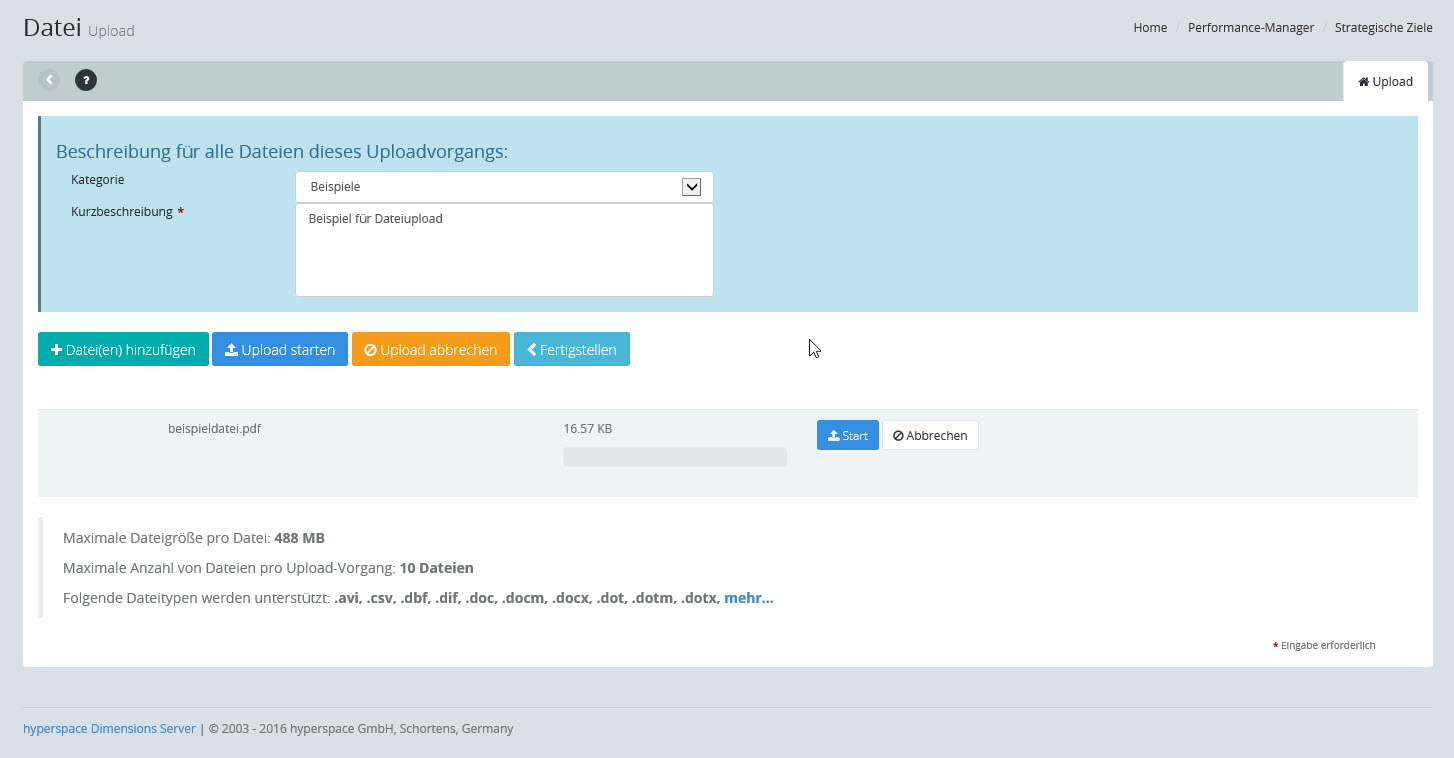The width and height of the screenshot is (1454, 758).
Task: Click the chevron icon on Fertigstellen
Action: coord(532,350)
